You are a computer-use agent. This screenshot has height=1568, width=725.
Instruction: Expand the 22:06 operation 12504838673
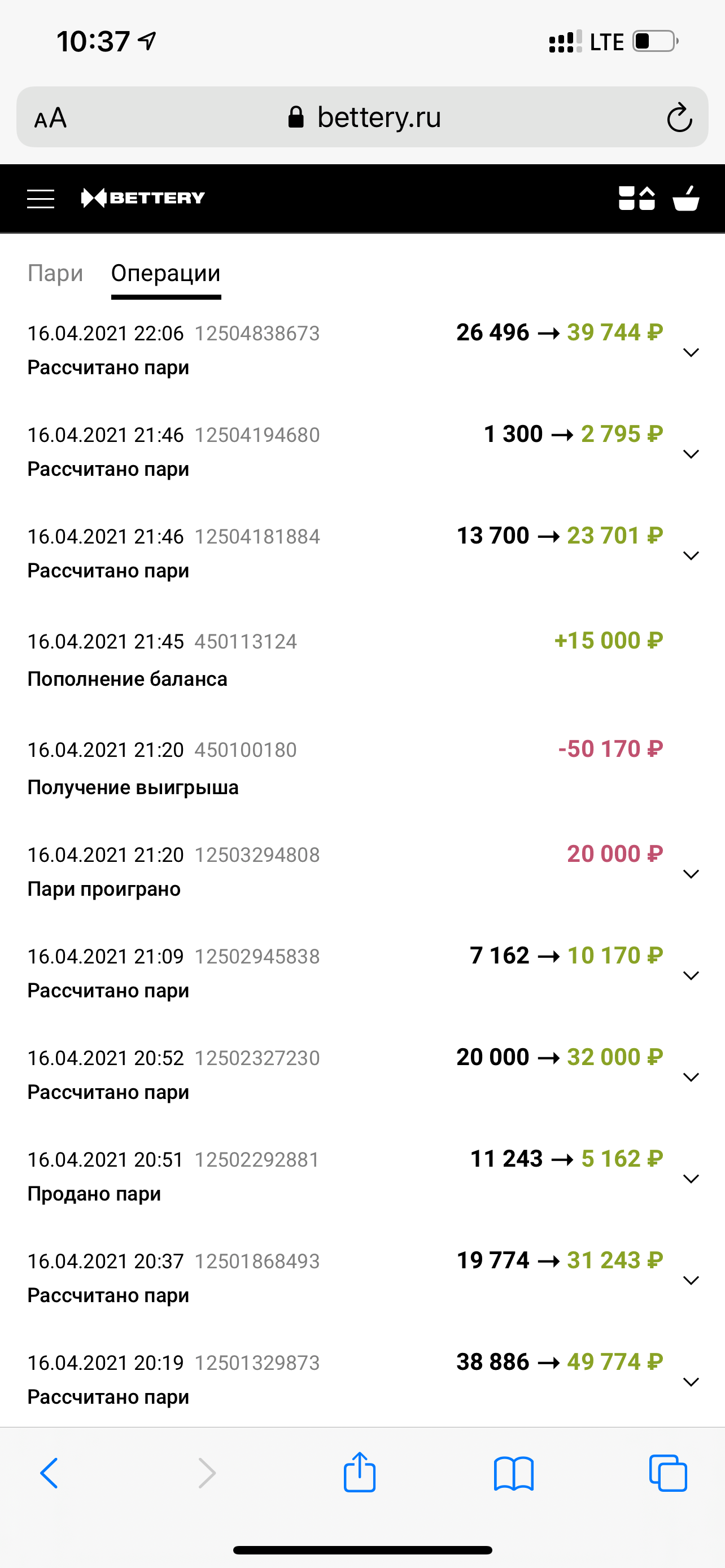pyautogui.click(x=691, y=352)
